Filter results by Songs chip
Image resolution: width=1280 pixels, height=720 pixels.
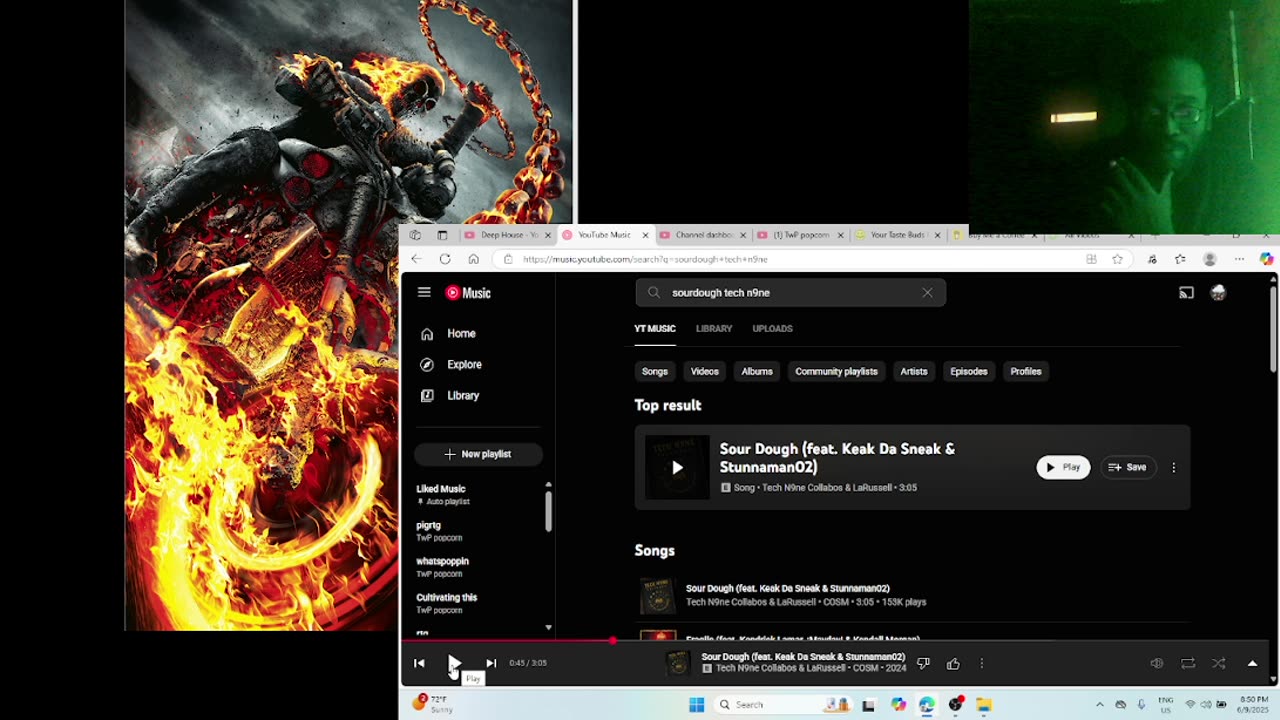(x=655, y=372)
